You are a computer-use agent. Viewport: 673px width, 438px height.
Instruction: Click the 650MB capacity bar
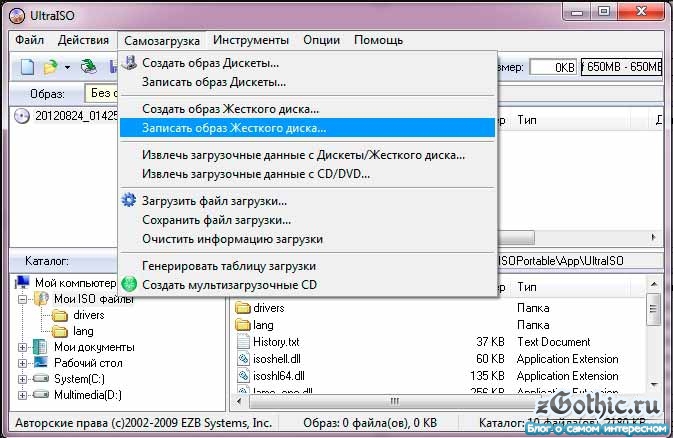point(621,67)
